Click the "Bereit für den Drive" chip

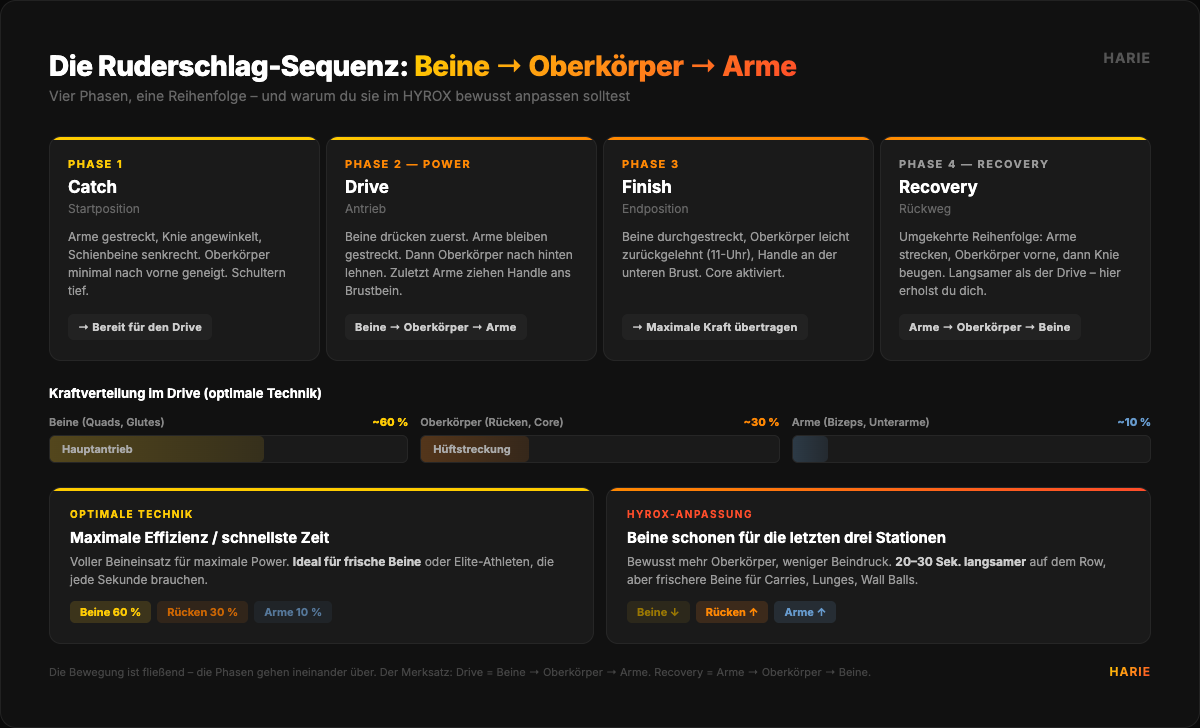(140, 327)
